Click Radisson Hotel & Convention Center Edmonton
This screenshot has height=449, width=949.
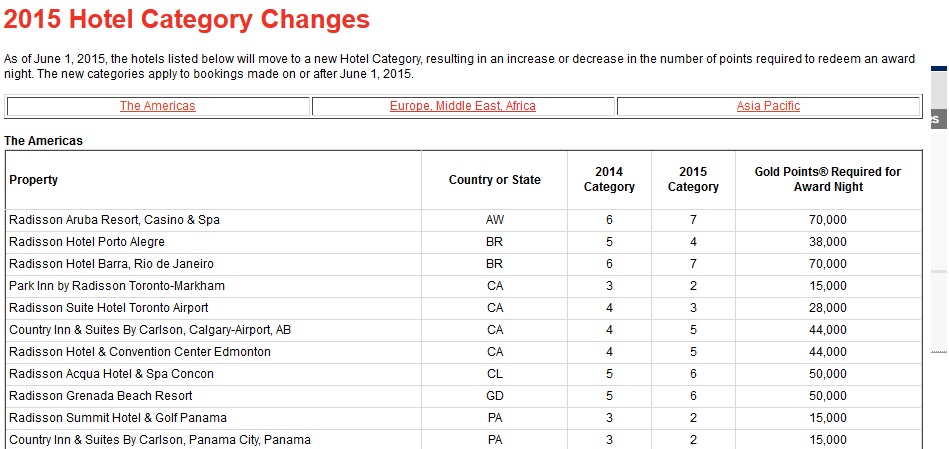[140, 352]
